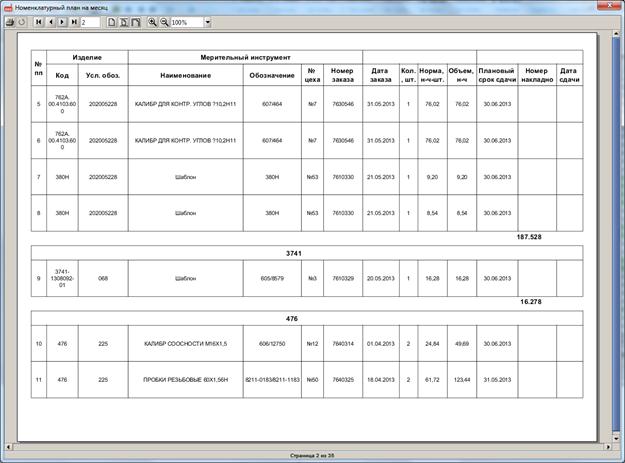Click the 'Дата сдачи' column header
This screenshot has height=463, width=625.
569,75
